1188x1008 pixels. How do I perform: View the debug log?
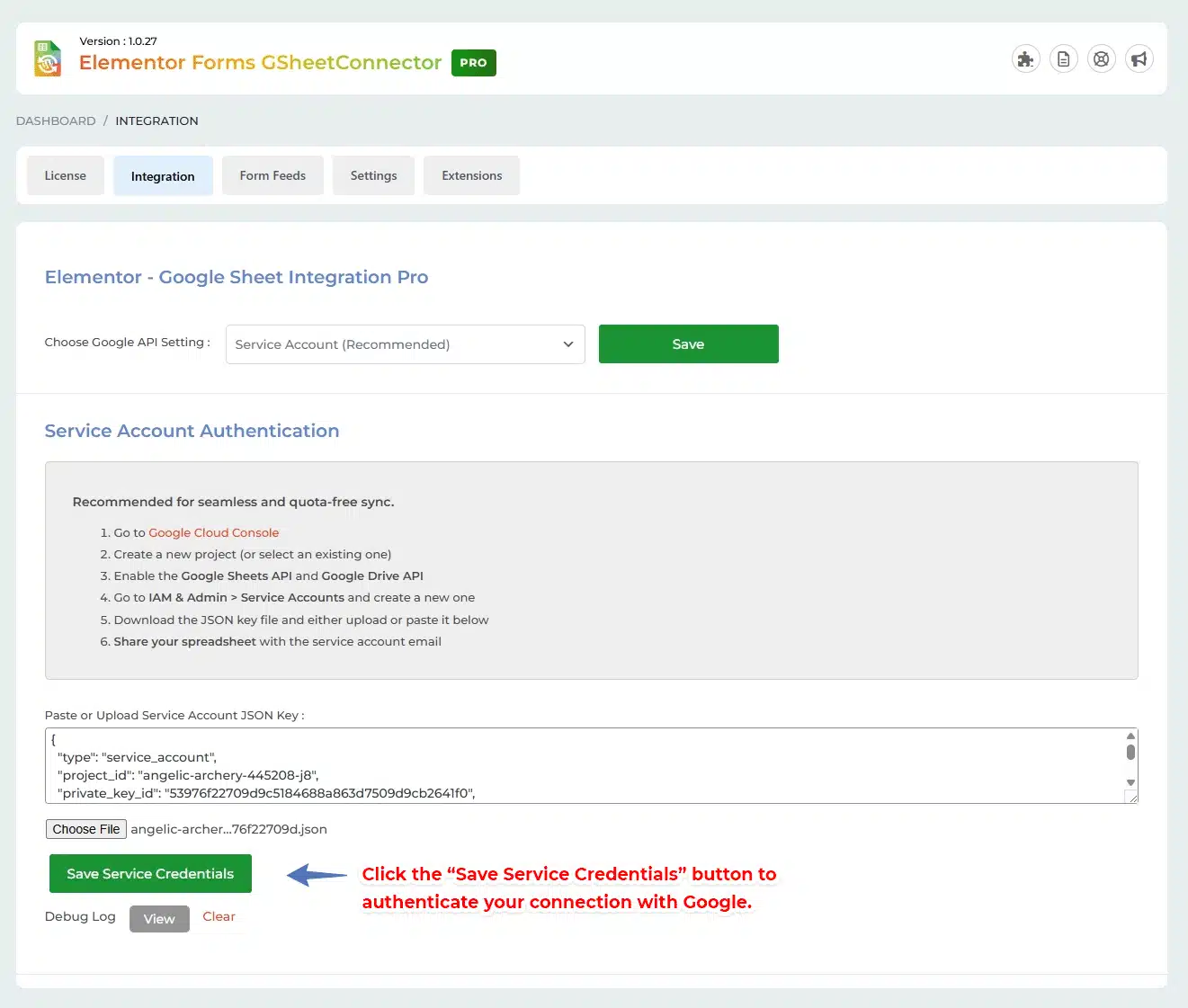pyautogui.click(x=159, y=919)
